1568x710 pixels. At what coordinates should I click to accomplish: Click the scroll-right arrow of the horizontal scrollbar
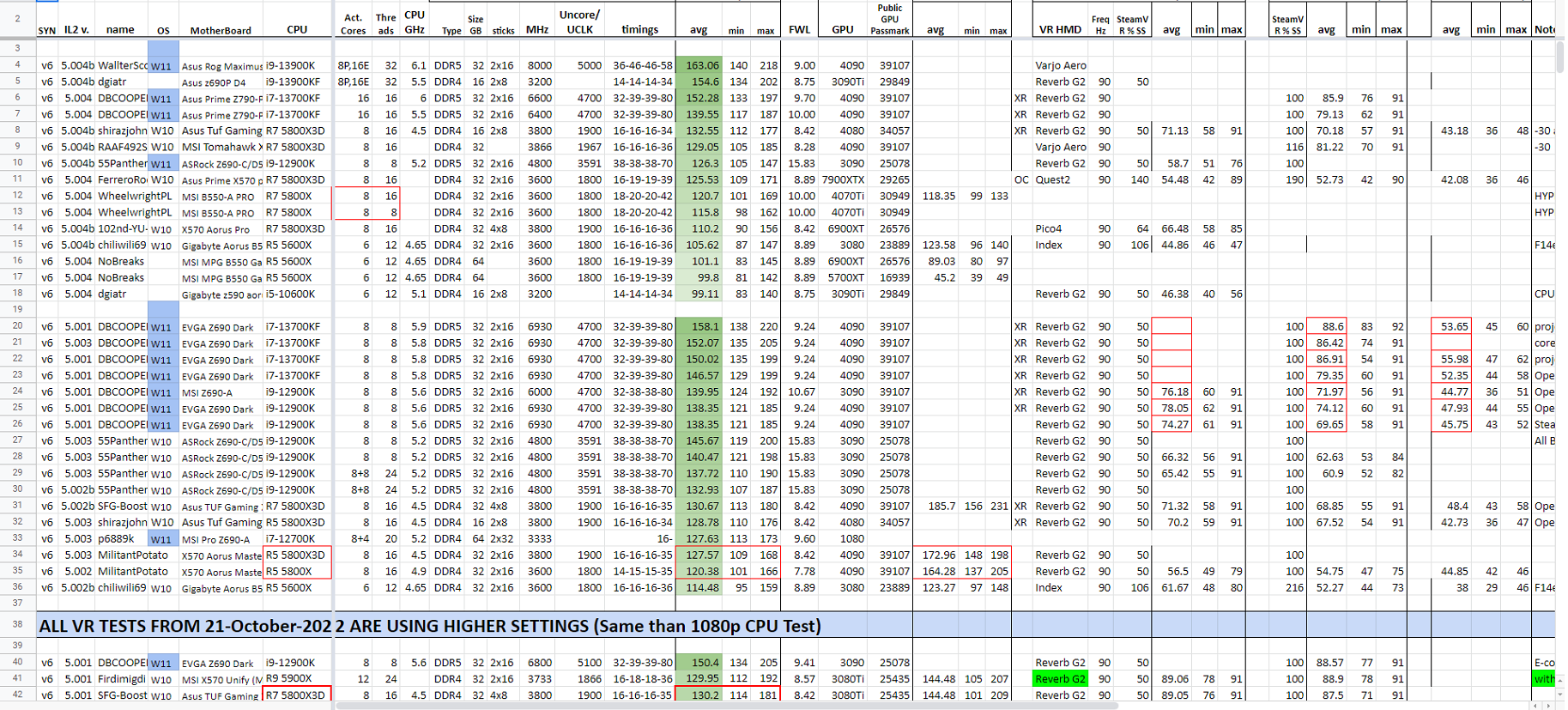(1548, 706)
